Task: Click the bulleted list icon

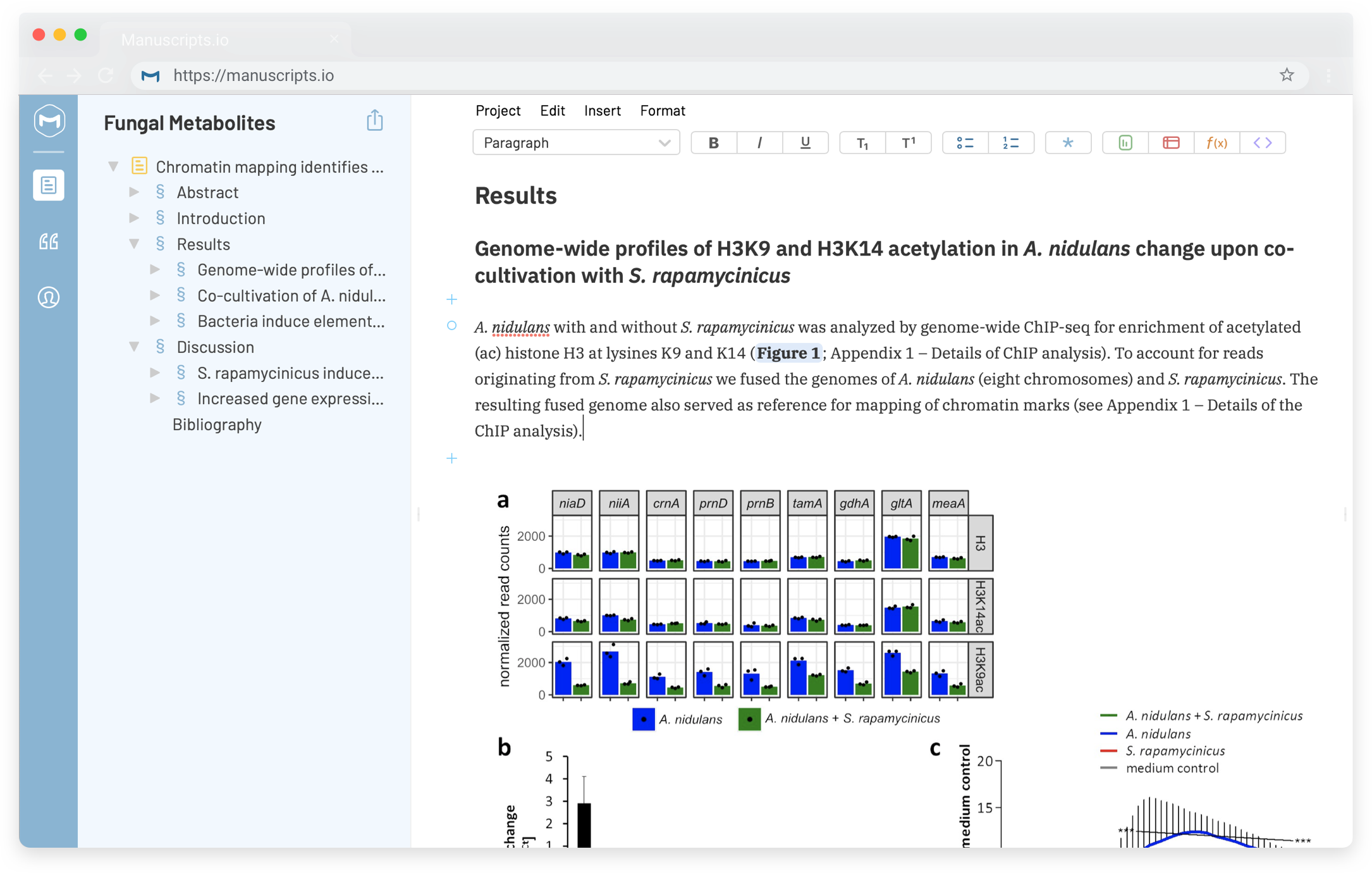Action: pyautogui.click(x=961, y=143)
